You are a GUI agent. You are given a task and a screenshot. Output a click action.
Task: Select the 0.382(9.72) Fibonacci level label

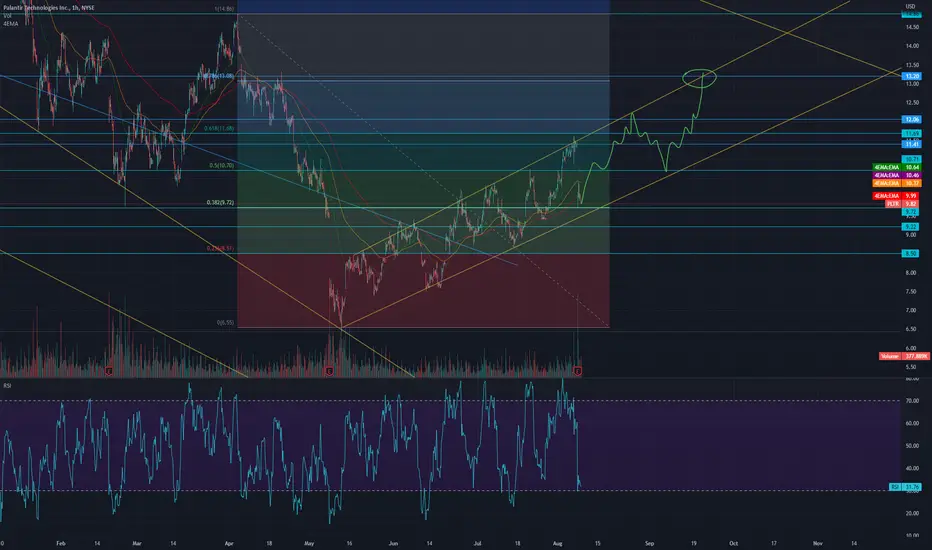tap(220, 203)
